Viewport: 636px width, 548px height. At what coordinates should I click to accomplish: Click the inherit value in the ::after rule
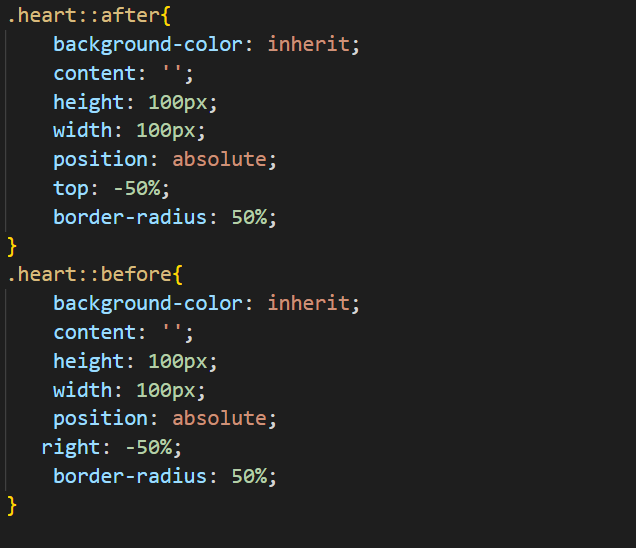point(308,45)
